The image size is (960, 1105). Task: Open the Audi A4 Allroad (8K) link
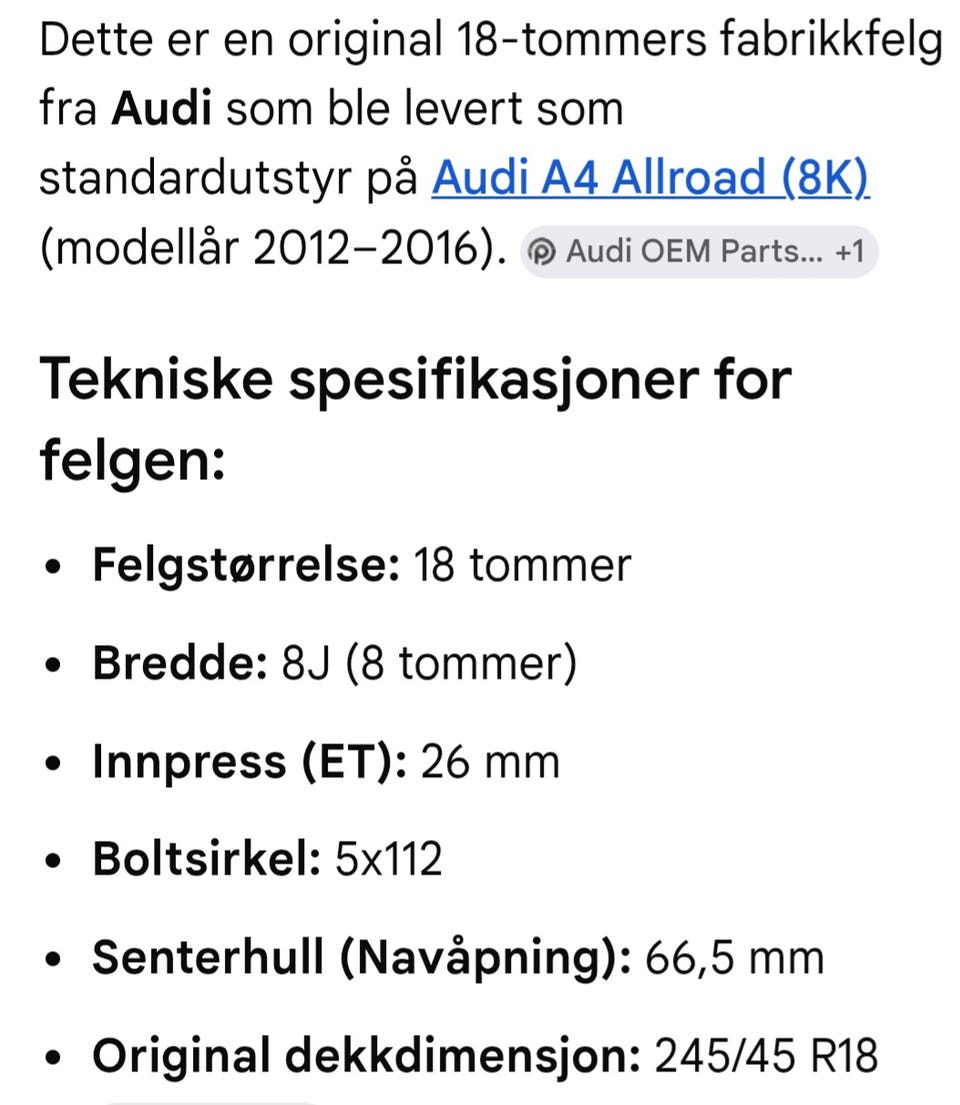pyautogui.click(x=651, y=177)
